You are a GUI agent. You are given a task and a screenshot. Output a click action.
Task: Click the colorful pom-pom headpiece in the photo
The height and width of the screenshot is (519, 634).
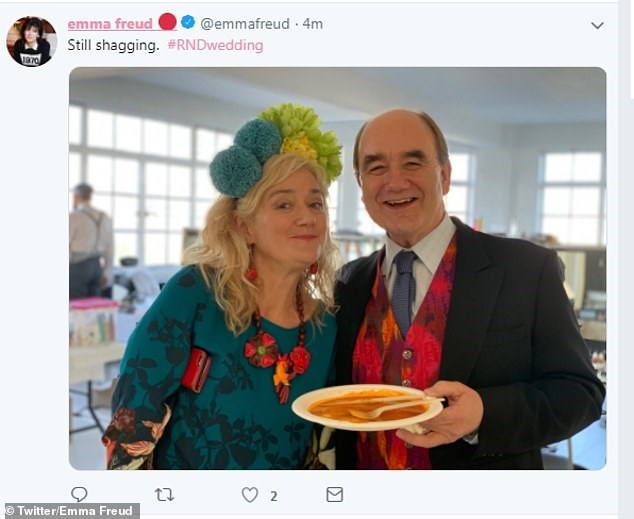(276, 150)
